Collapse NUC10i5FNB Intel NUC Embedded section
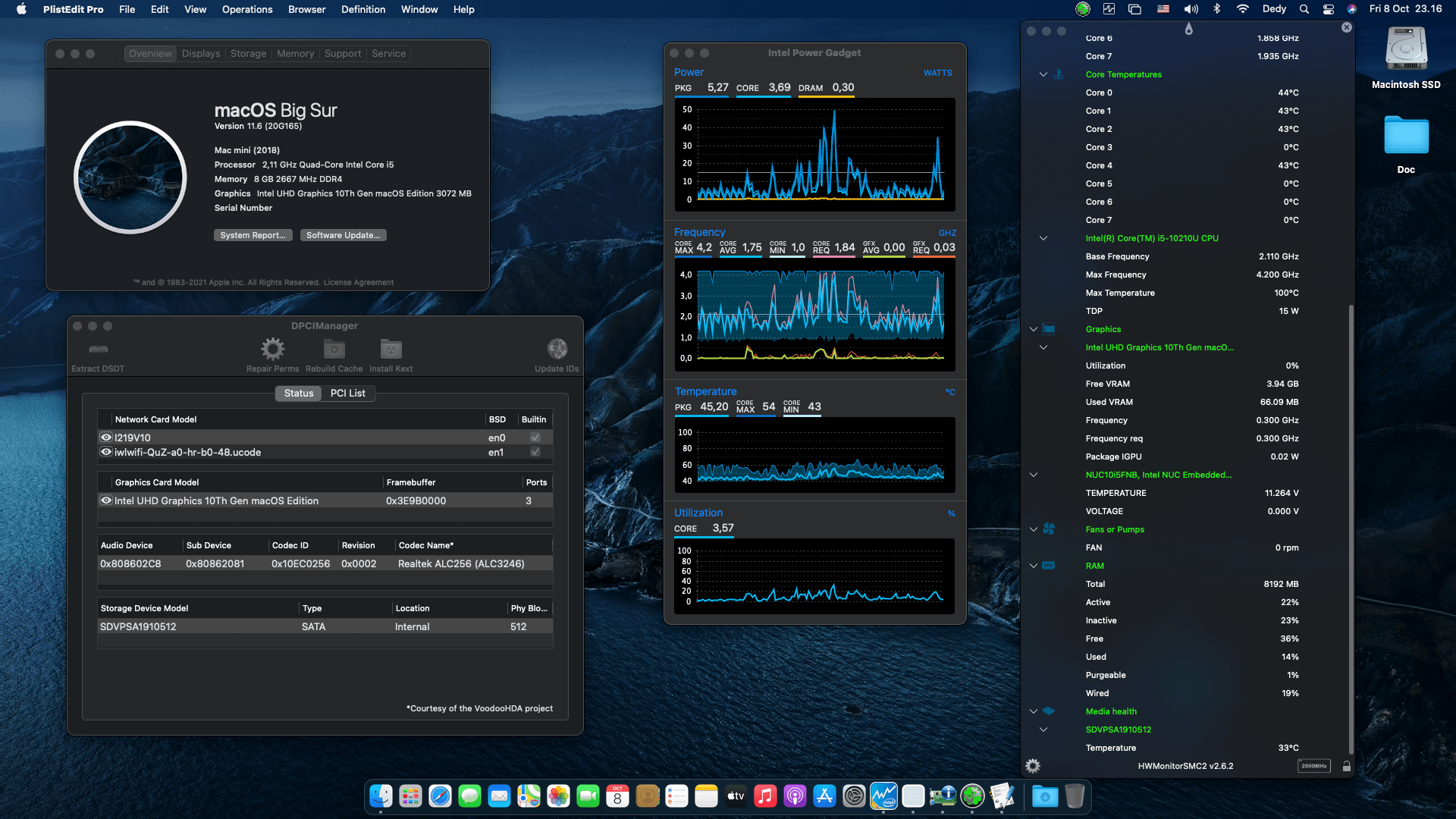 1034,475
